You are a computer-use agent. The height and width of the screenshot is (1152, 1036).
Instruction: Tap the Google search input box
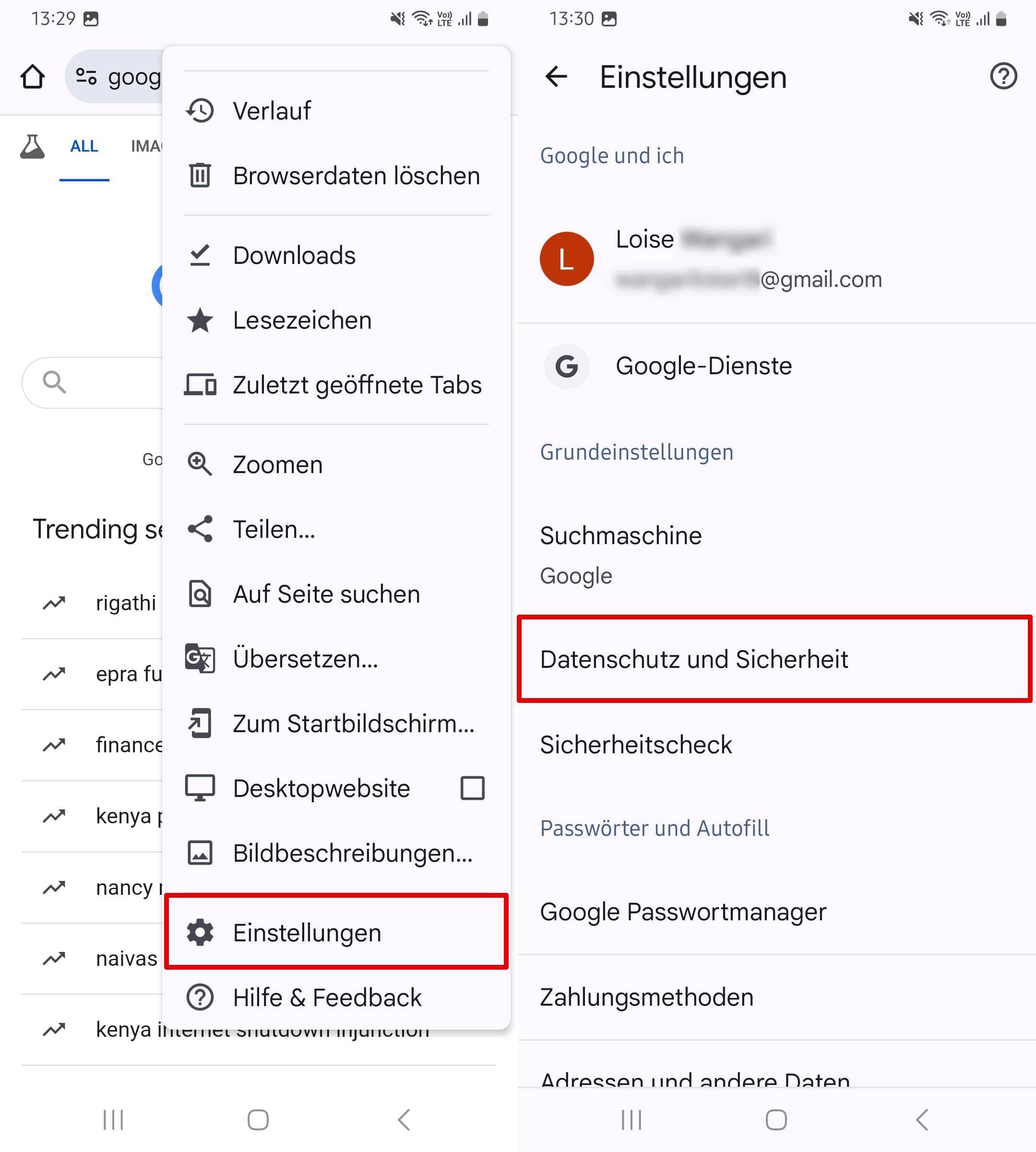[92, 382]
